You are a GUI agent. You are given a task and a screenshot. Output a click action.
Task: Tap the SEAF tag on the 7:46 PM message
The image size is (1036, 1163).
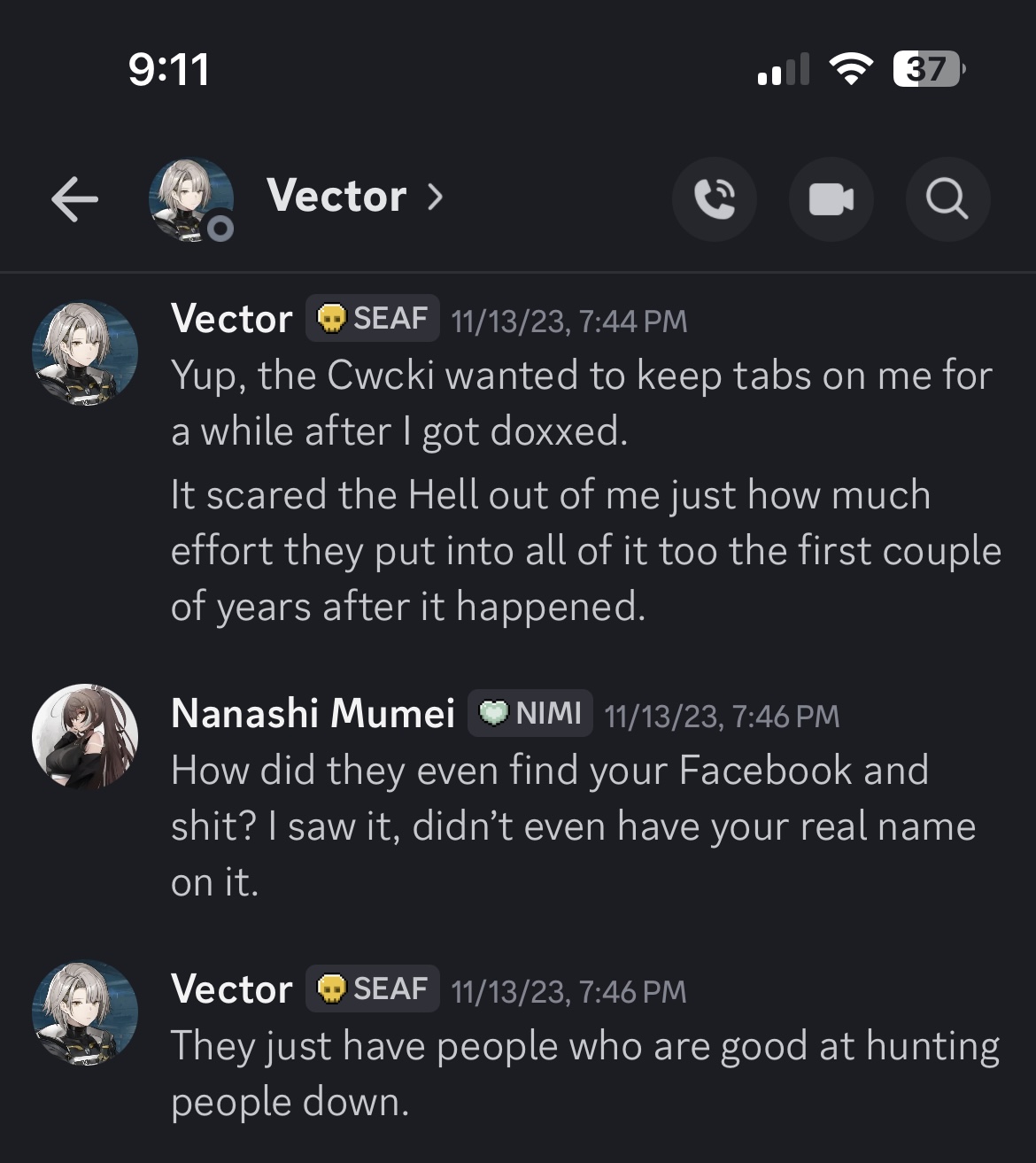pos(373,989)
